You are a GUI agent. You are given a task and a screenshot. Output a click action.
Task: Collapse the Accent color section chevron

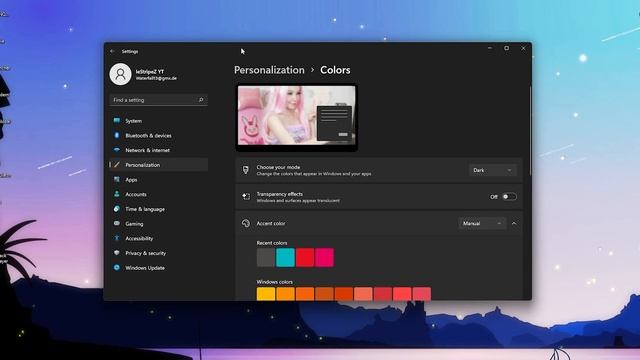(514, 223)
